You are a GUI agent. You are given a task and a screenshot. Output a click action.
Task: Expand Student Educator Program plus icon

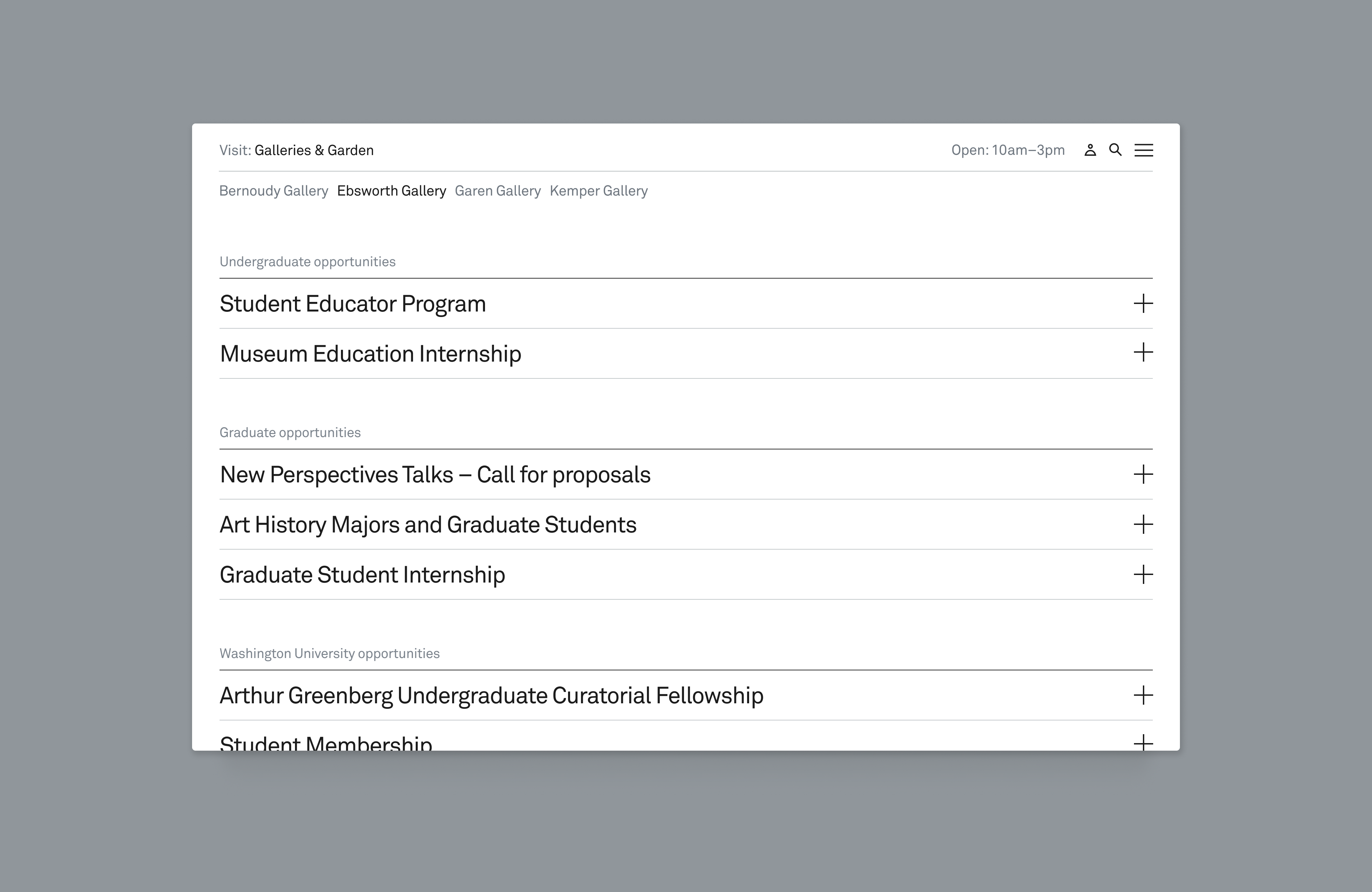[1143, 303]
